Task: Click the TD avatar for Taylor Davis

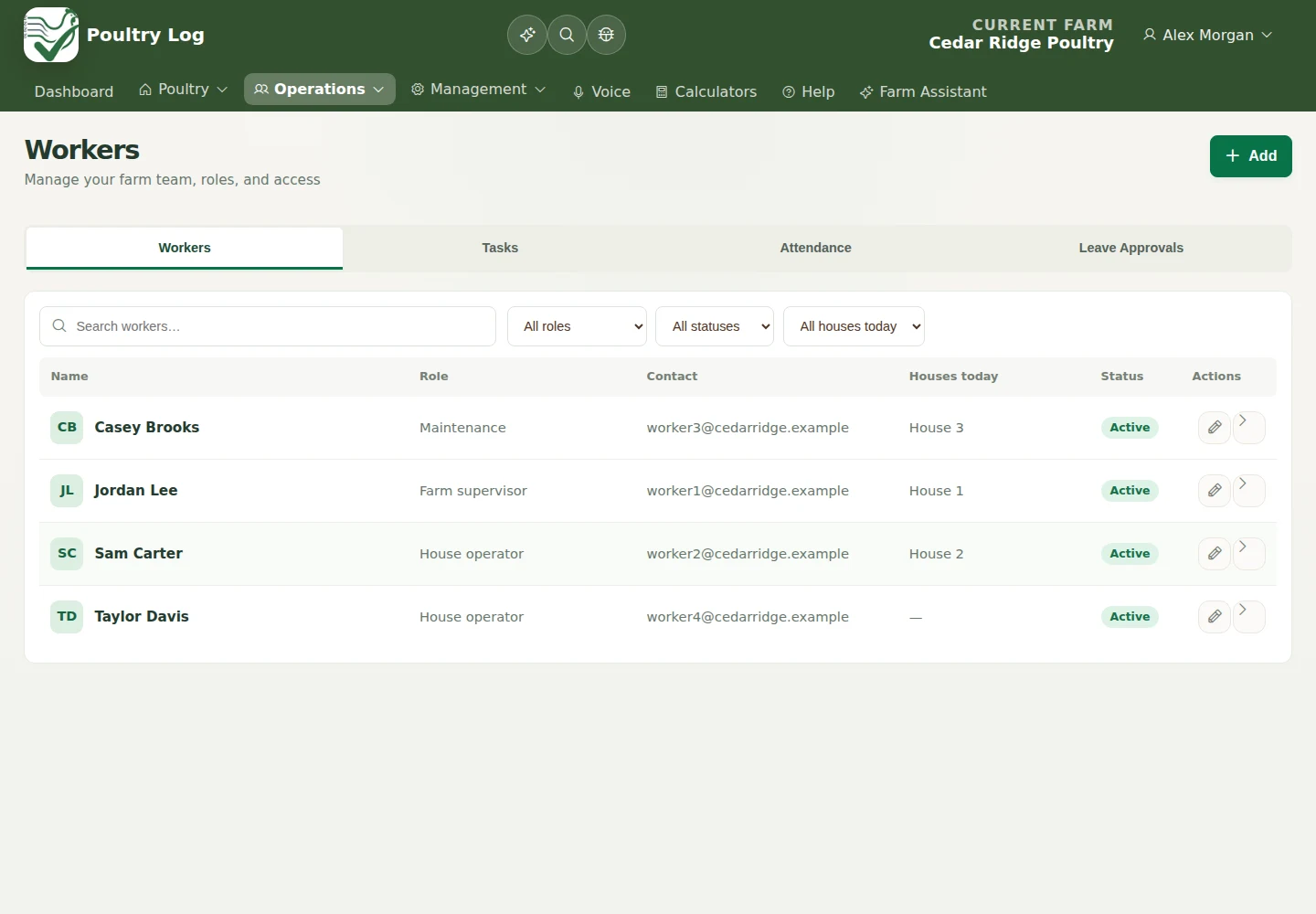Action: [x=67, y=616]
